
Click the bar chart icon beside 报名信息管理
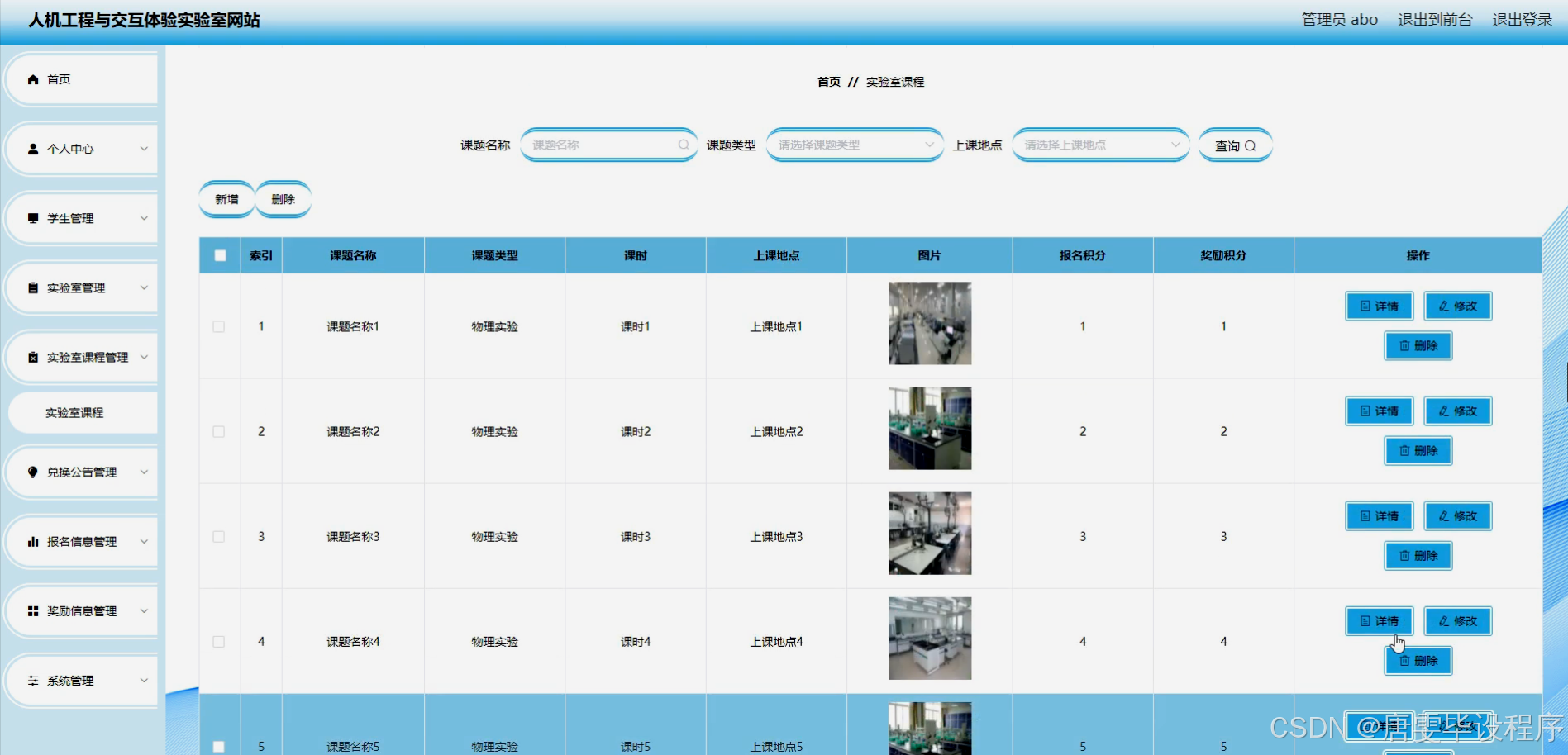click(x=33, y=541)
